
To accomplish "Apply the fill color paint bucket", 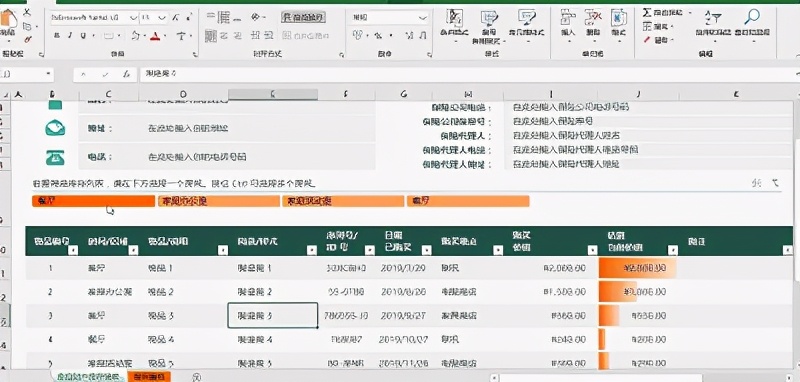I will pos(135,36).
